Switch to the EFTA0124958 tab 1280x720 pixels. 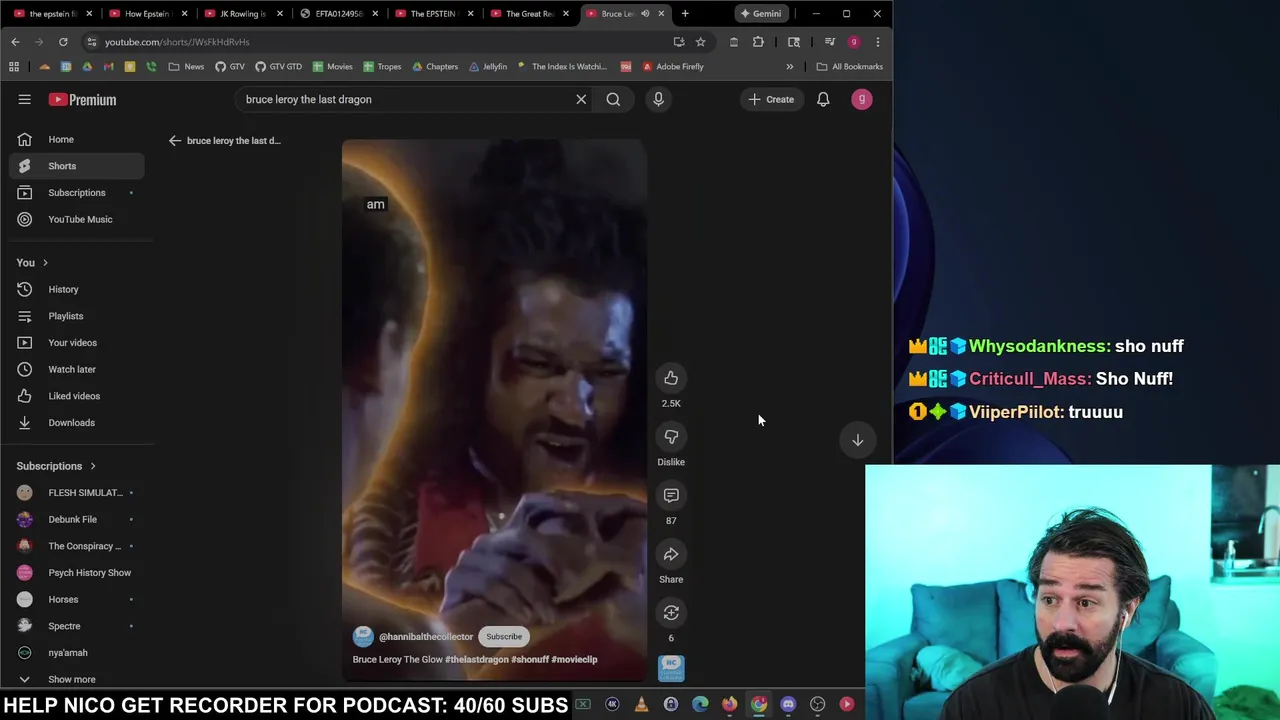[338, 13]
